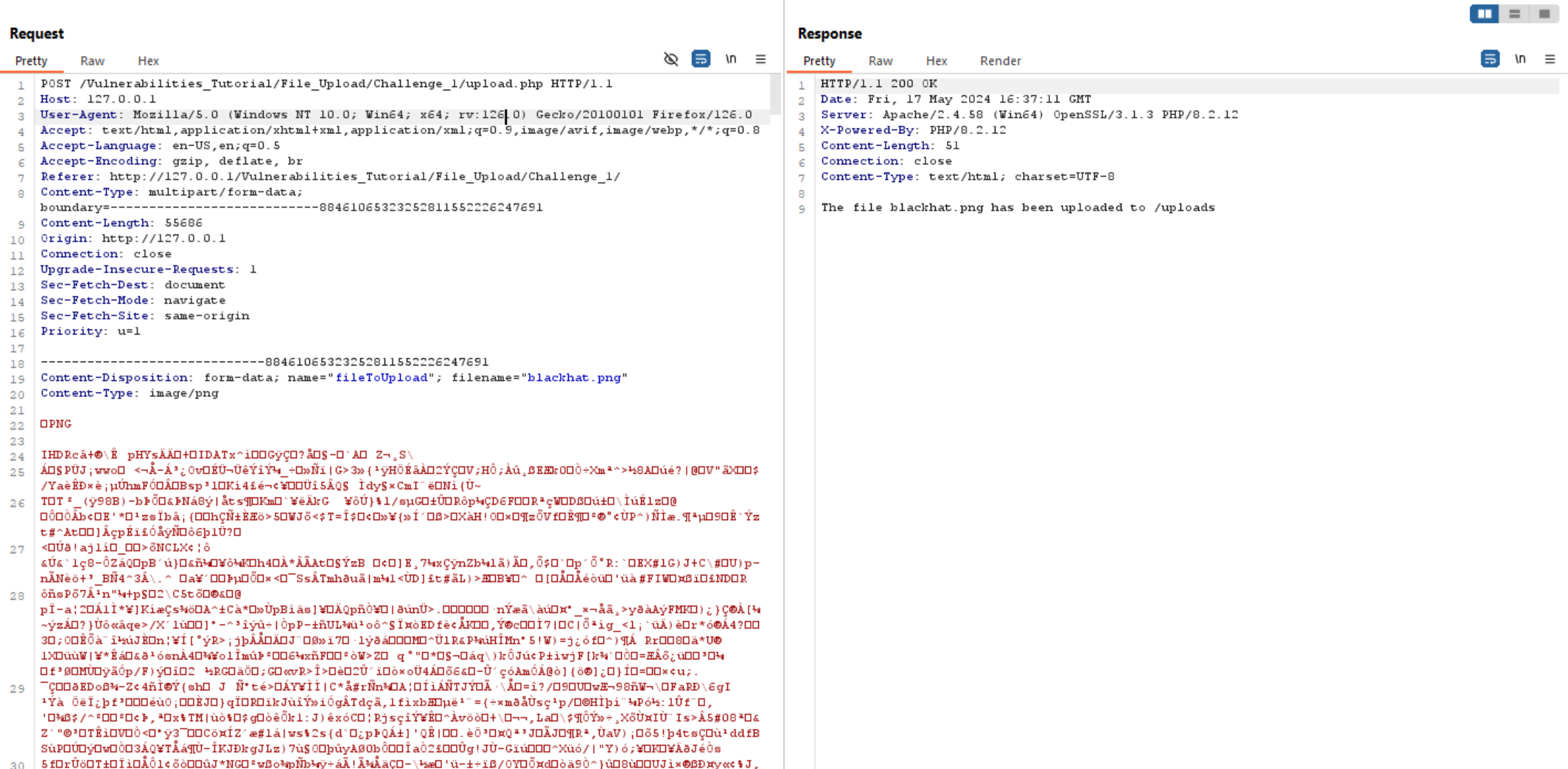
Task: Click the Accept-Language header line
Action: [x=160, y=146]
